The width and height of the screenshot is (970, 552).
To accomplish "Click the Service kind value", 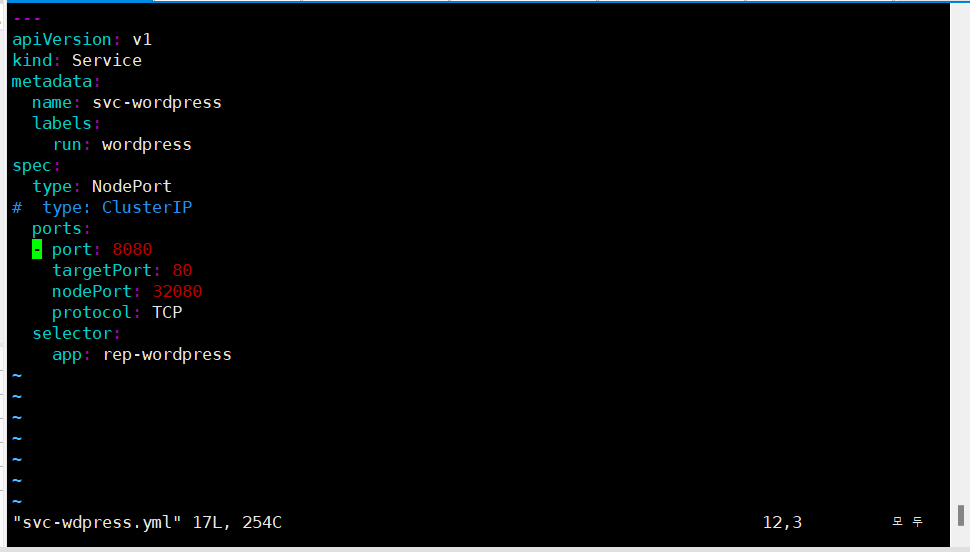I will [x=106, y=61].
